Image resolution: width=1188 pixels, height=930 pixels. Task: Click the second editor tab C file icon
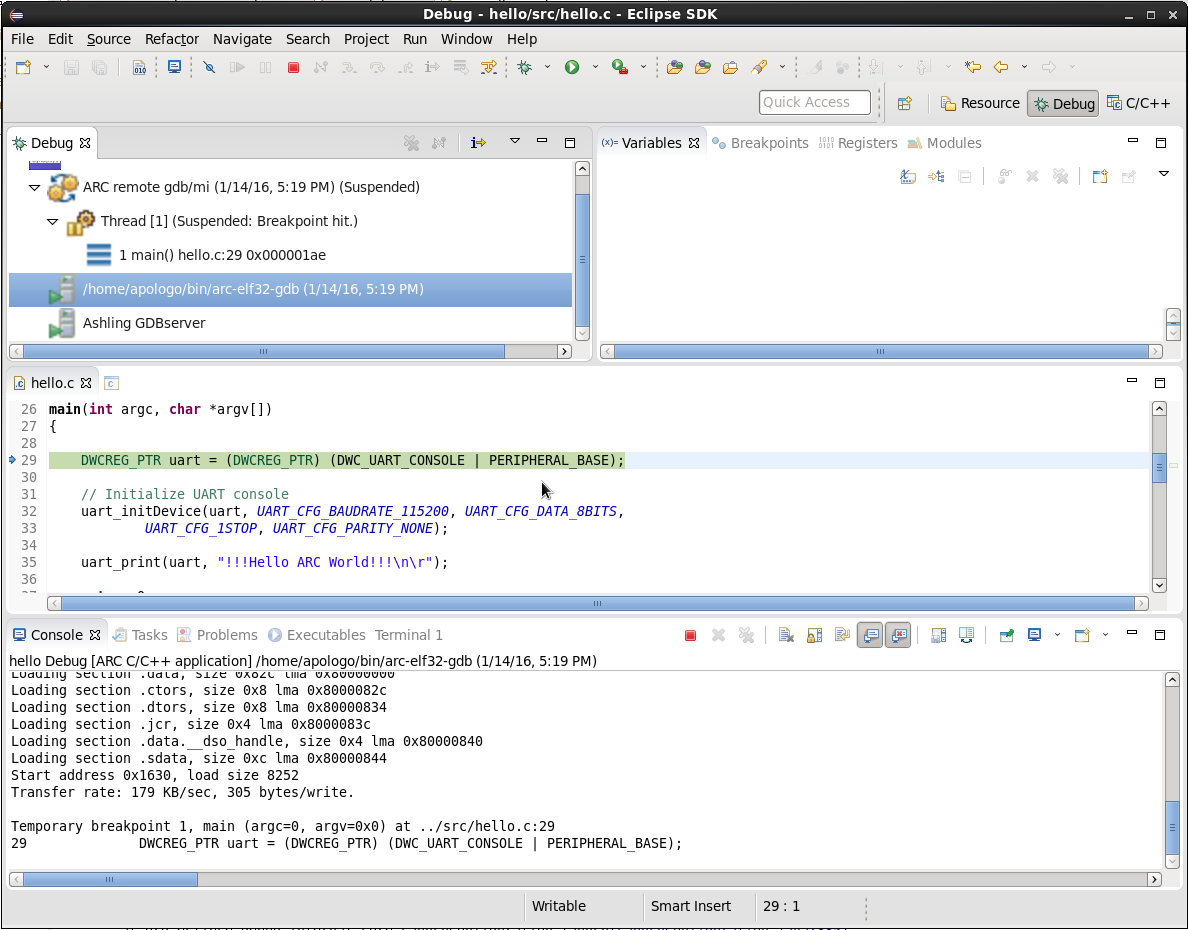[x=111, y=383]
